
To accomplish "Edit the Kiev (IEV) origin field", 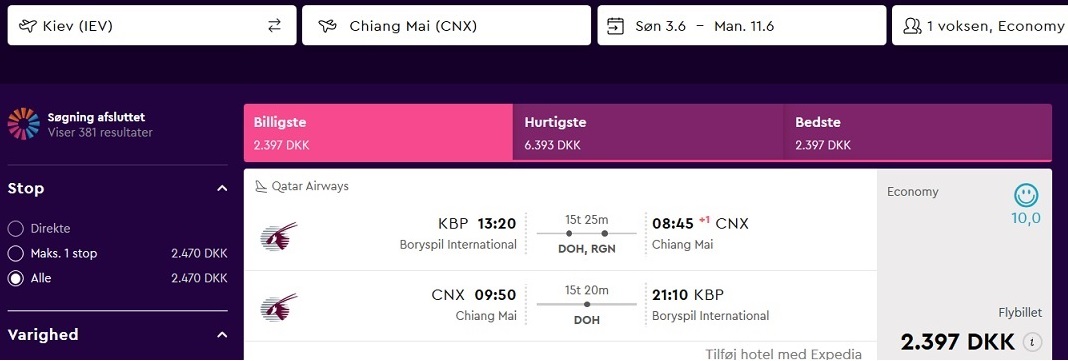I will pos(152,25).
